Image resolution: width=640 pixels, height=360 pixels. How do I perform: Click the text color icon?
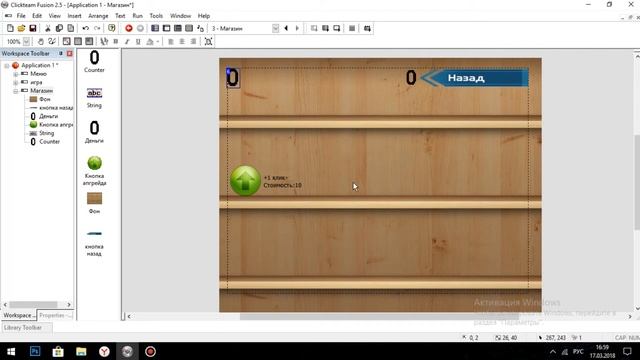150,41
